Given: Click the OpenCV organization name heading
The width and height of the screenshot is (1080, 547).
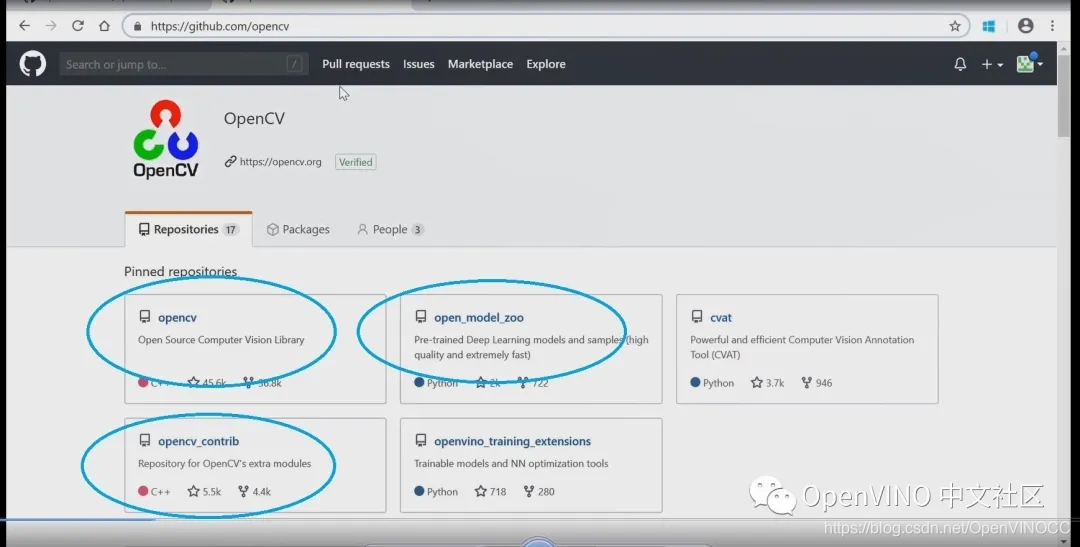Looking at the screenshot, I should point(254,118).
